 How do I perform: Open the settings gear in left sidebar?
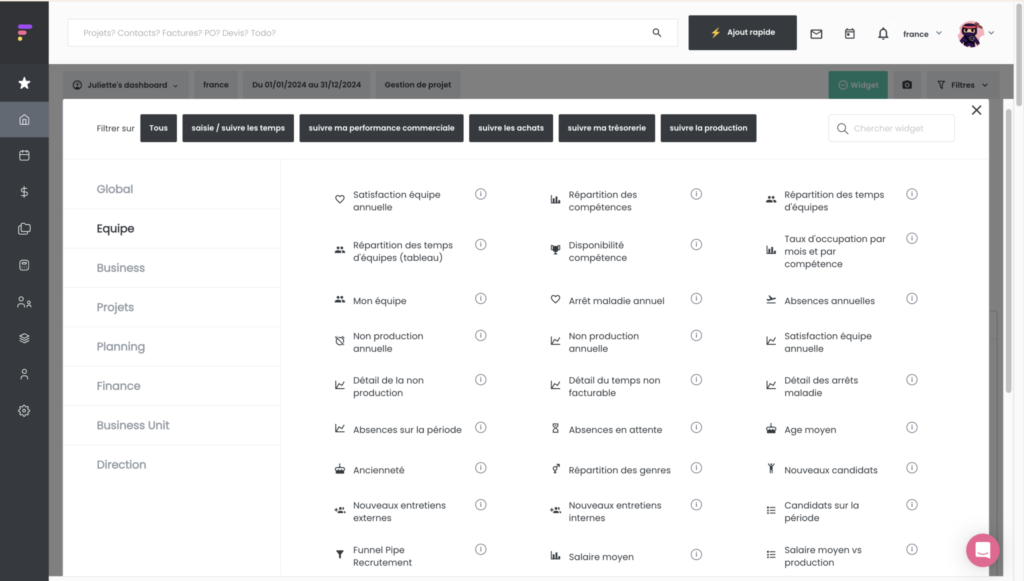[24, 411]
